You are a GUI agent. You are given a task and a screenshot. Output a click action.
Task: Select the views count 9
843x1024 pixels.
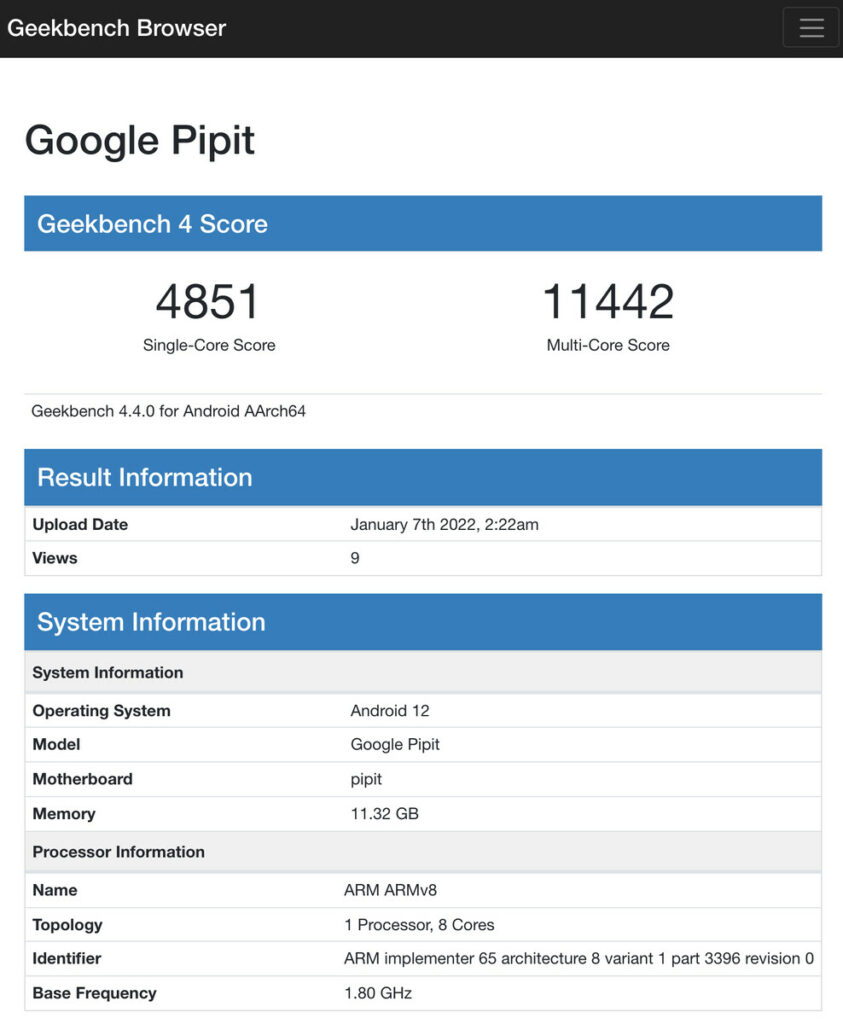point(355,558)
